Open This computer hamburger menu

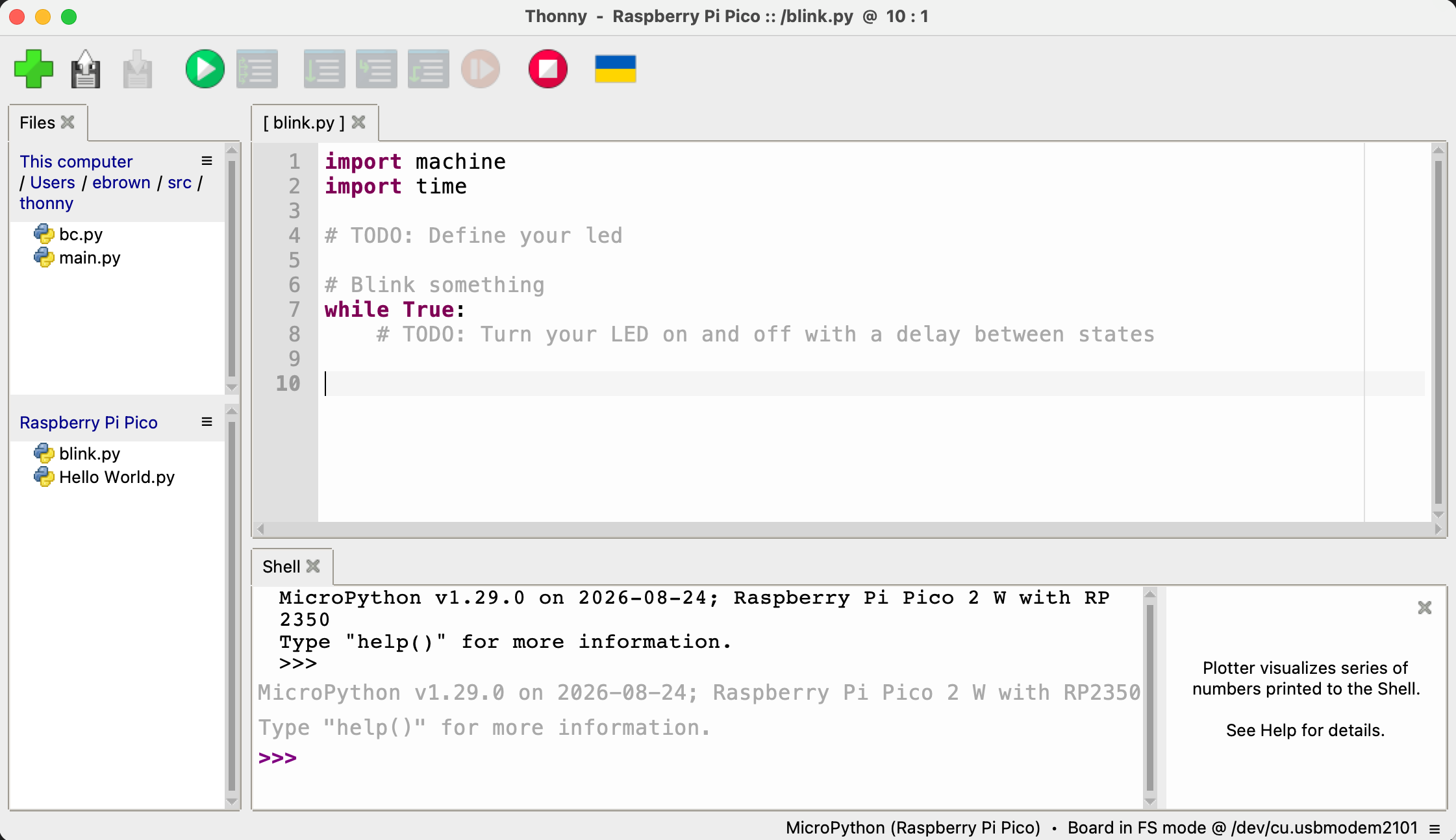pyautogui.click(x=207, y=161)
